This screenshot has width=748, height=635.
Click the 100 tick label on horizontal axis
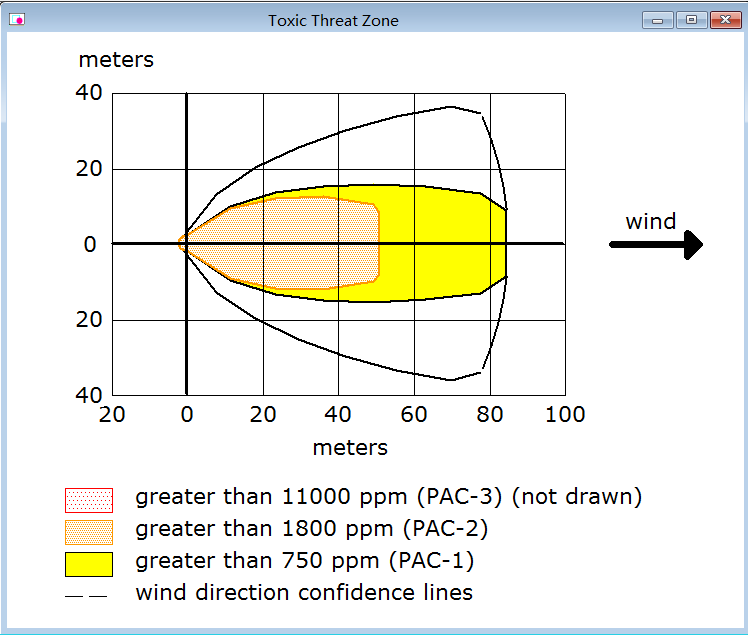pos(565,414)
